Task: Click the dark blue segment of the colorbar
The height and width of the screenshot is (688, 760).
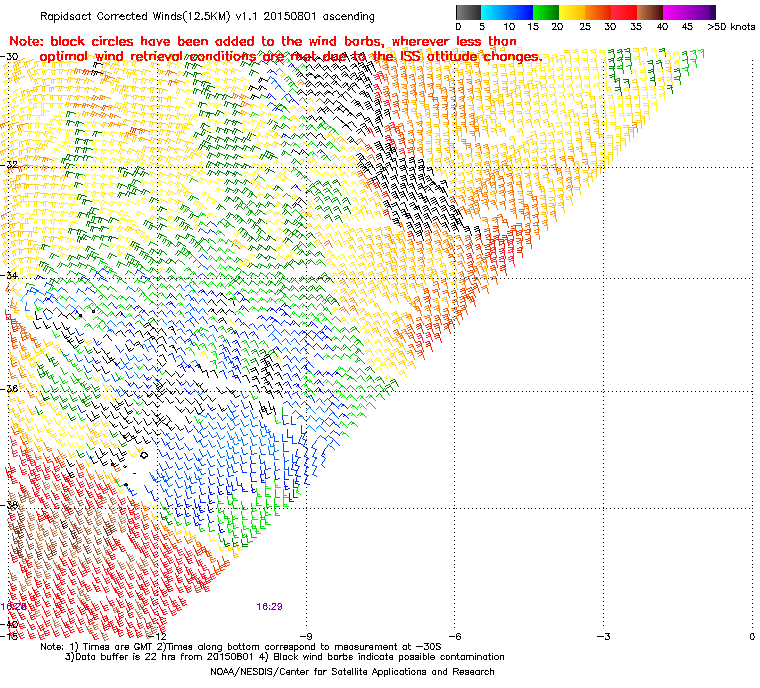Action: (x=520, y=12)
